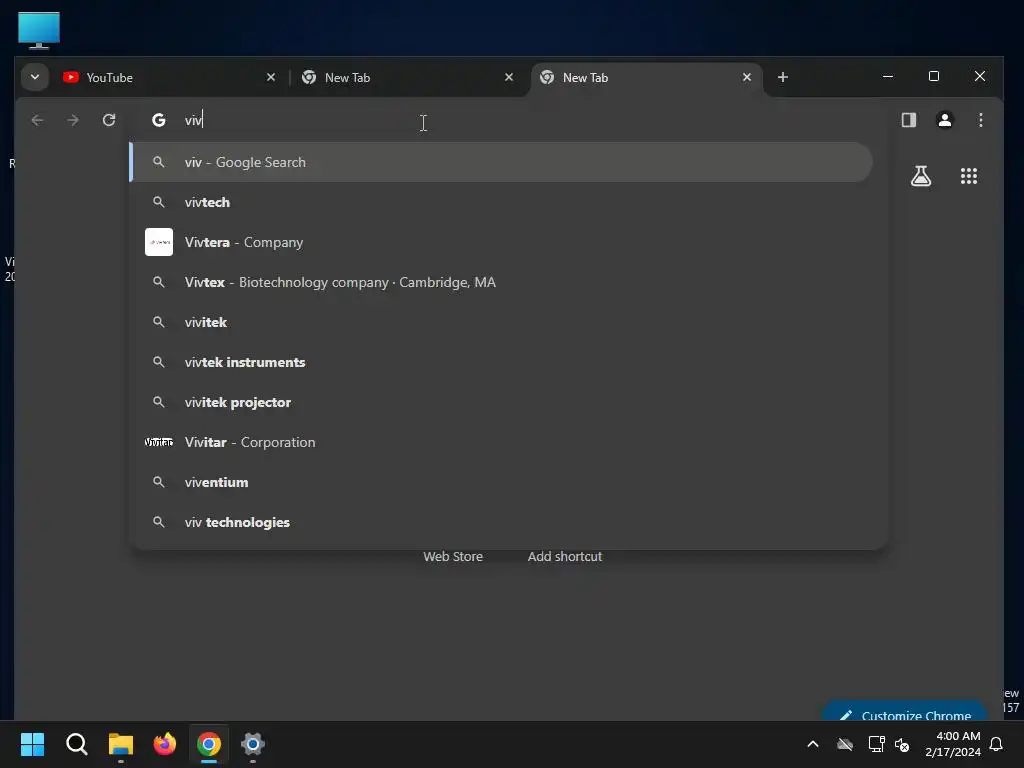Open a new tab with plus button
This screenshot has width=1024, height=768.
[x=782, y=77]
